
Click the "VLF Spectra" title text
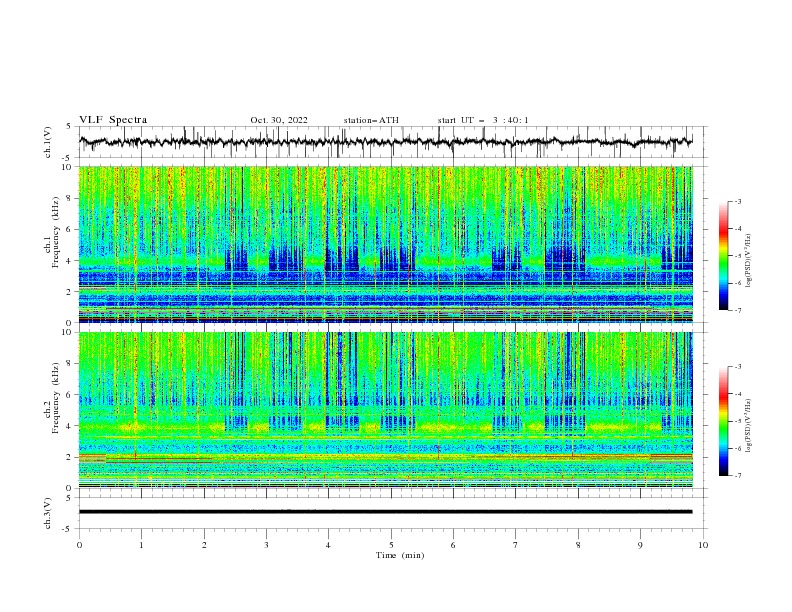[113, 120]
